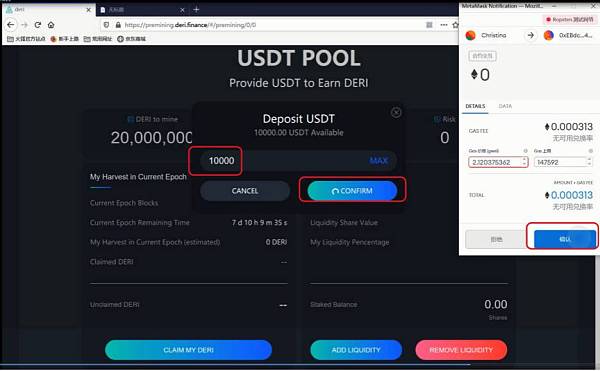The image size is (600, 371).
Task: Click the Christina account avatar in MetaMask
Action: 470,35
